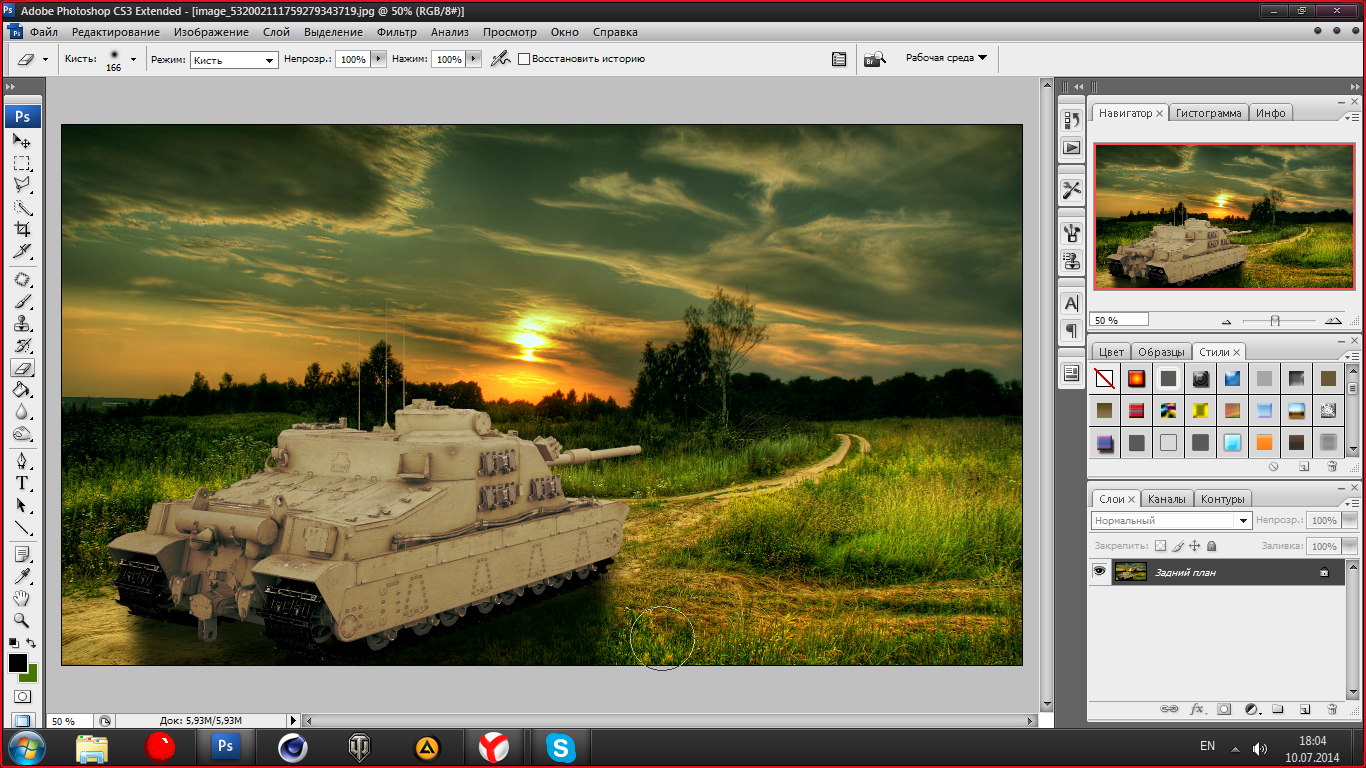Enable the airbrush option in options bar
The width and height of the screenshot is (1366, 768).
[x=500, y=59]
